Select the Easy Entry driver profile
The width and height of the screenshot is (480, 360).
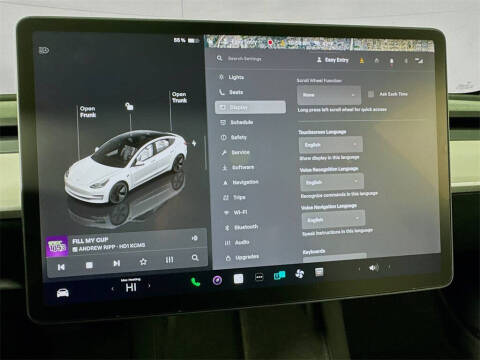[x=332, y=60]
